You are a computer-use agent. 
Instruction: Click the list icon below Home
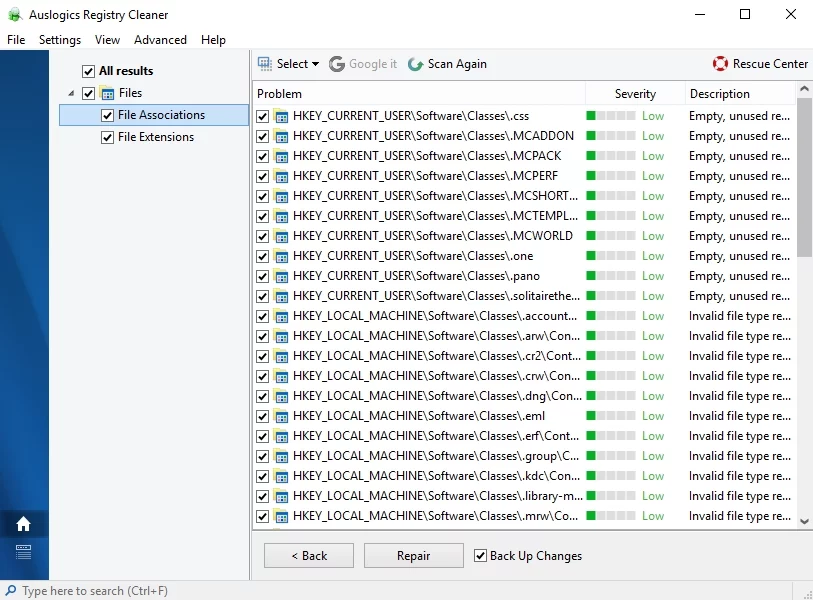pyautogui.click(x=24, y=552)
